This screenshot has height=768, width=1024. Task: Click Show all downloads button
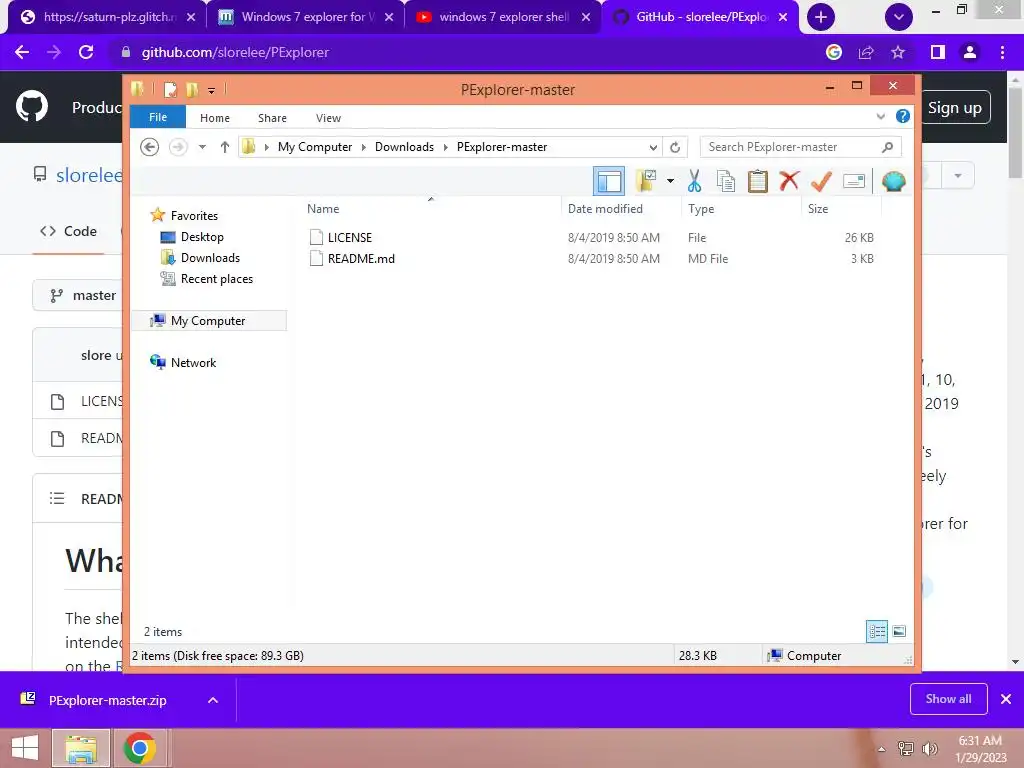(948, 699)
